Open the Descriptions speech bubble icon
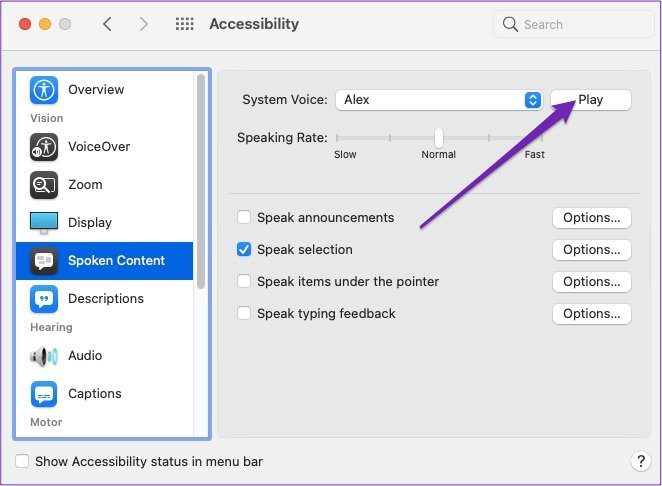Viewport: 662px width, 486px height. 44,299
